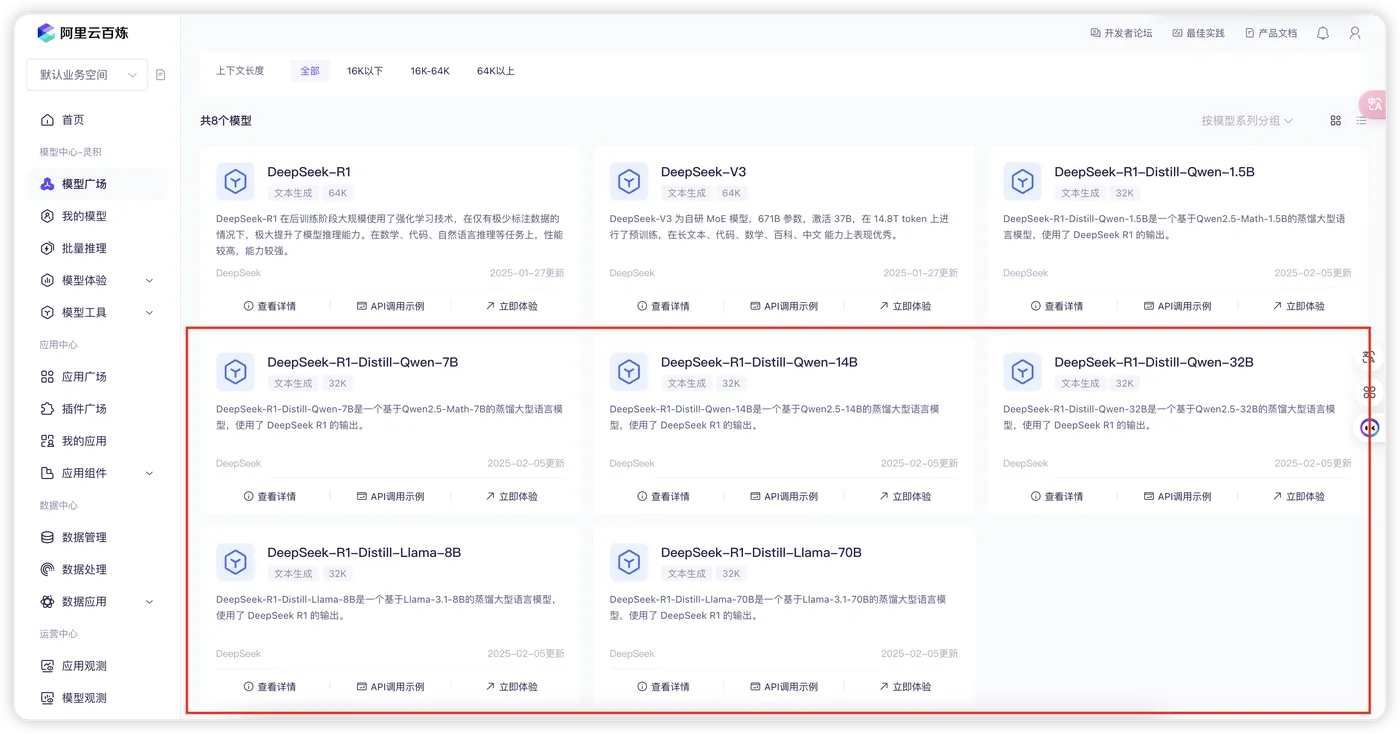Switch to list view layout
The height and width of the screenshot is (734, 1400).
click(1361, 121)
